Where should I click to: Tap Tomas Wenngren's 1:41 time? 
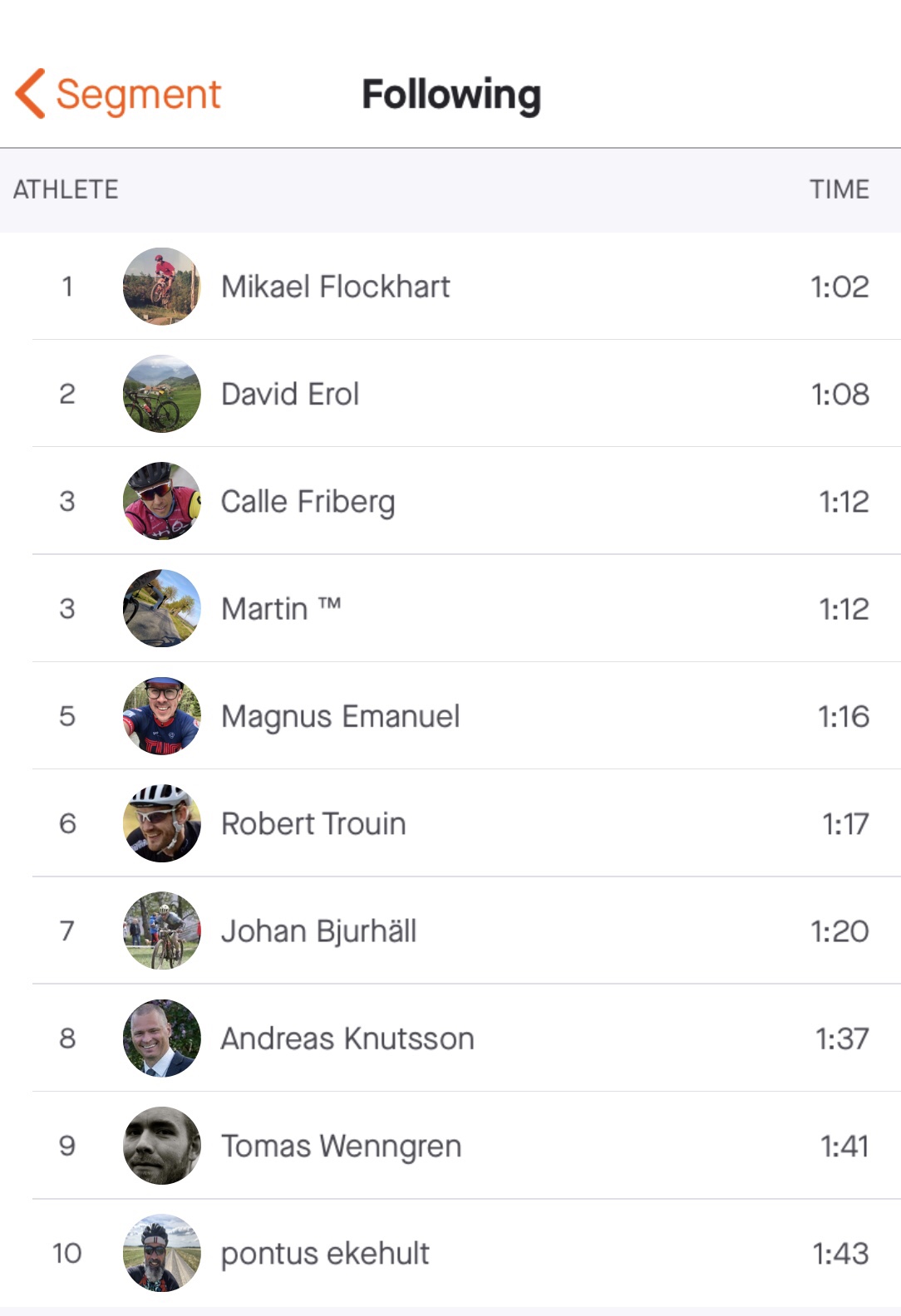[844, 1146]
